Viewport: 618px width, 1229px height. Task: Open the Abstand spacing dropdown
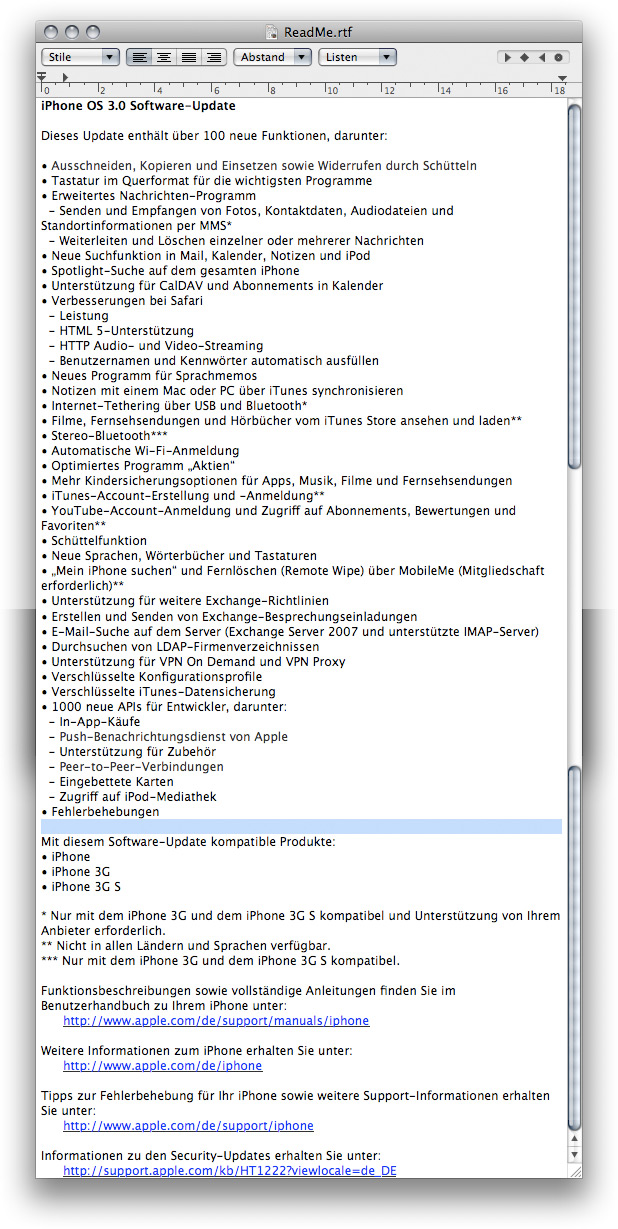[272, 57]
